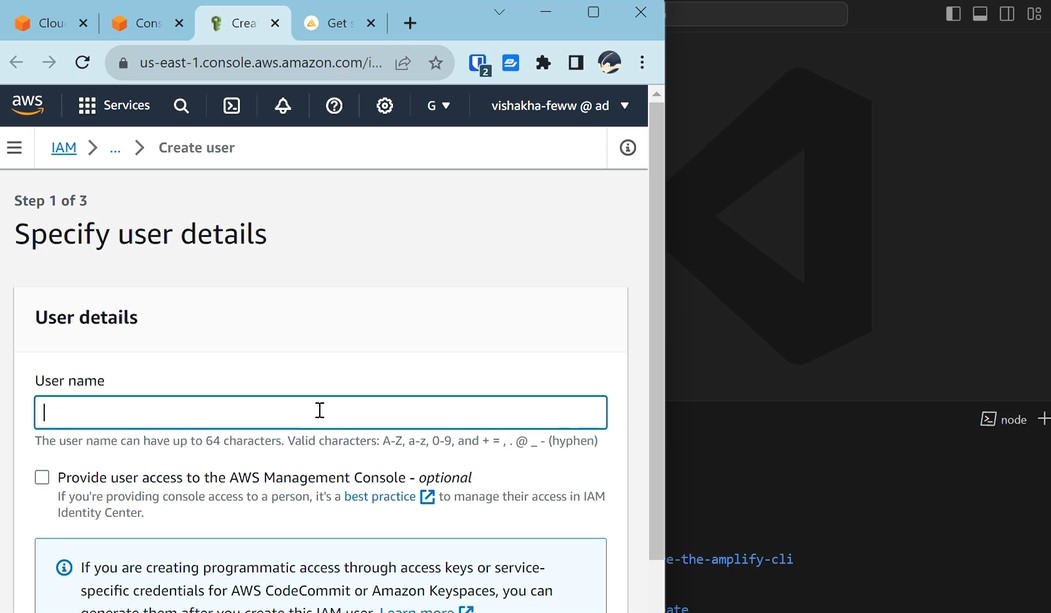The image size is (1051, 613).
Task: Click the IAM breadcrumb link
Action: [x=63, y=147]
